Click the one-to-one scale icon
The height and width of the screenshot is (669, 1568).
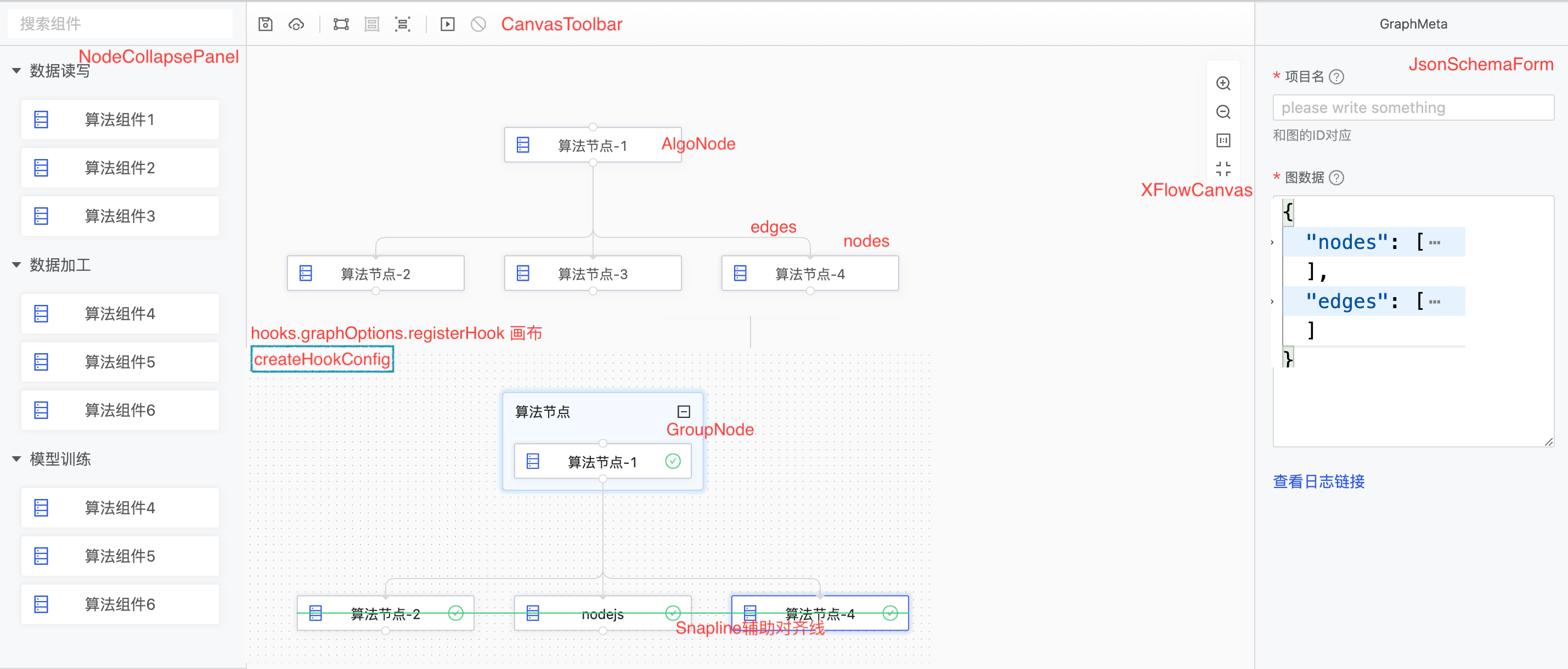[1223, 140]
